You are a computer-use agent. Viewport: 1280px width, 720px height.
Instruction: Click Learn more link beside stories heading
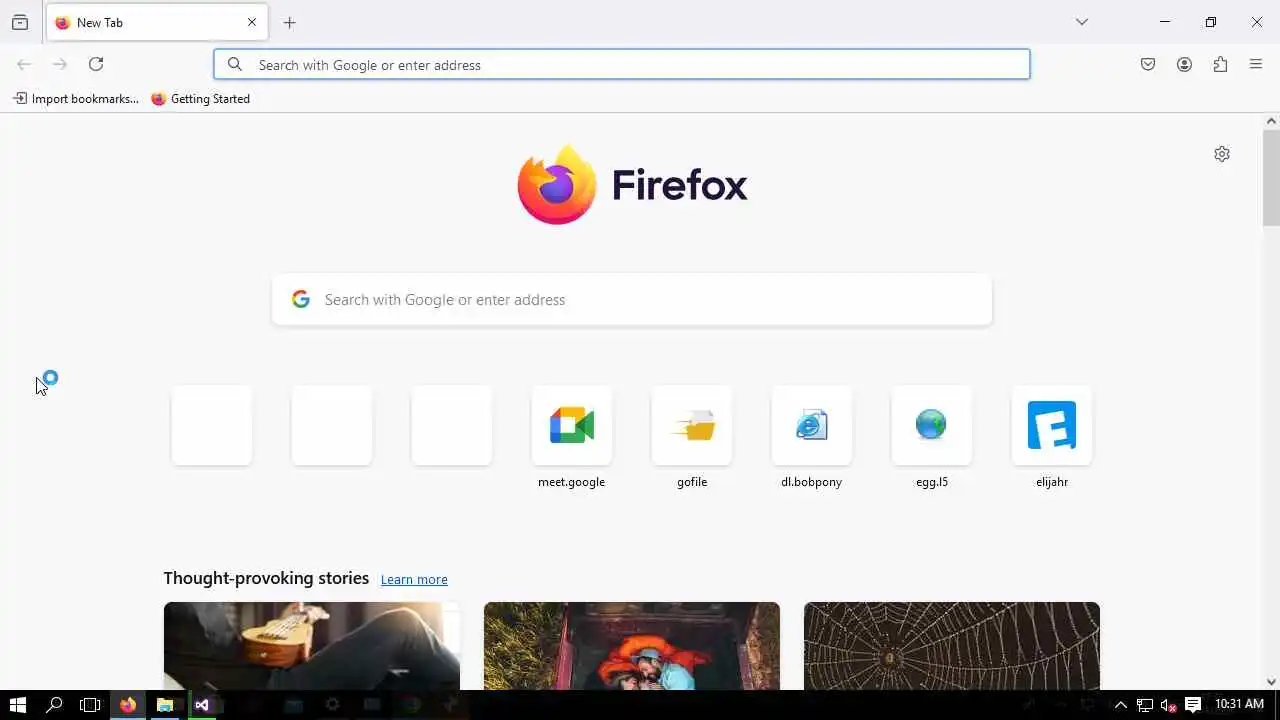tap(414, 579)
